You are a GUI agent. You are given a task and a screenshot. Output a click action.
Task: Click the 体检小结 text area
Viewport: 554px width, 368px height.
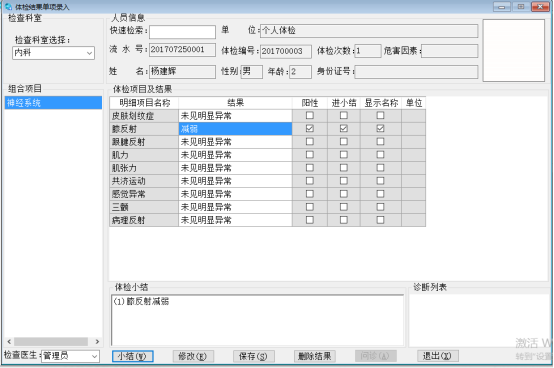(x=258, y=320)
